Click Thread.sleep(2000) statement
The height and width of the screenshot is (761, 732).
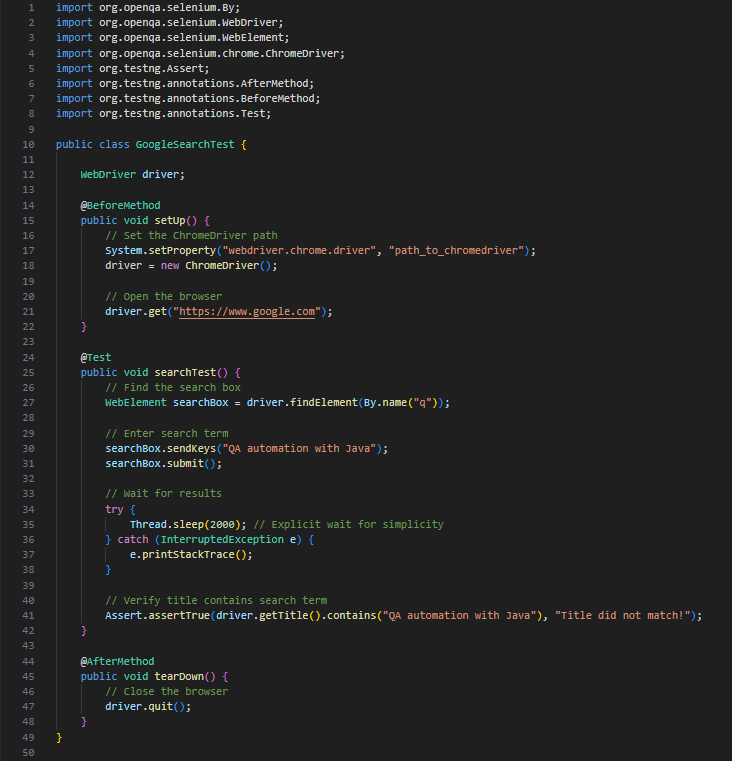[188, 525]
